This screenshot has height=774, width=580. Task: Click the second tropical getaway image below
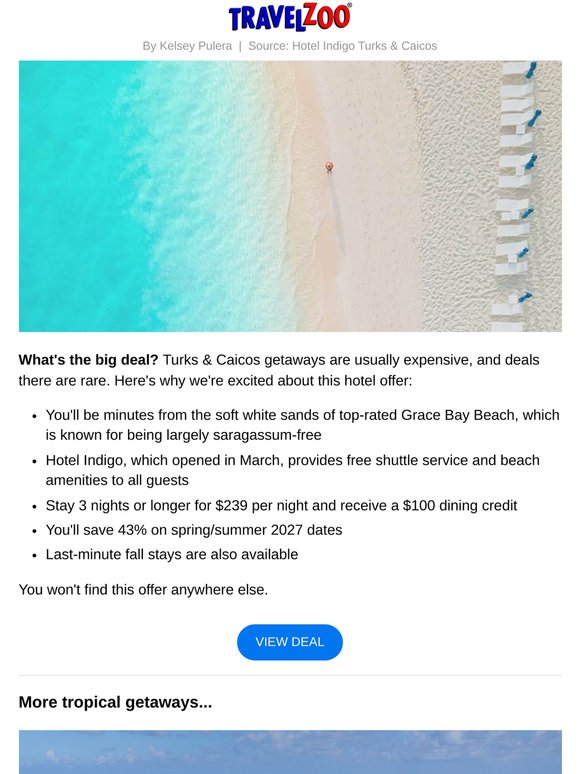pyautogui.click(x=290, y=752)
